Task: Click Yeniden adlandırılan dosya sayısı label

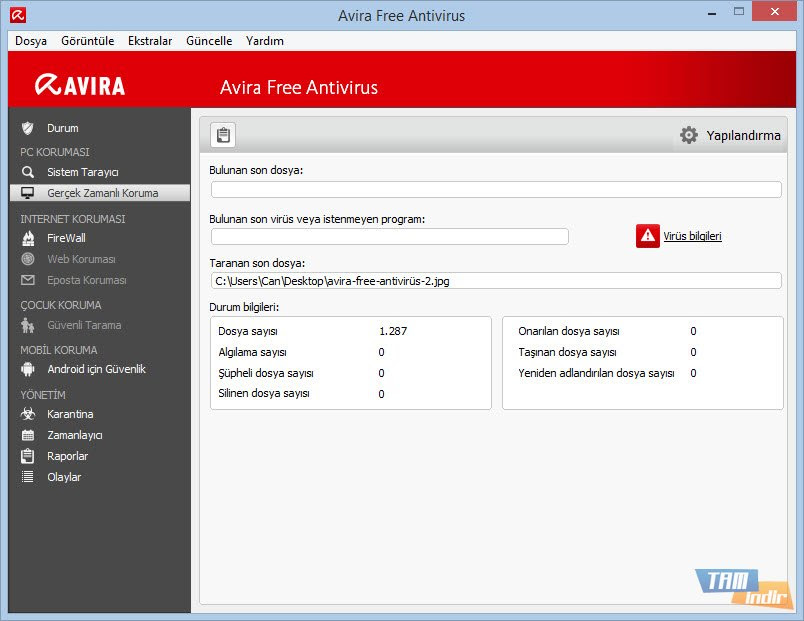Action: click(596, 373)
